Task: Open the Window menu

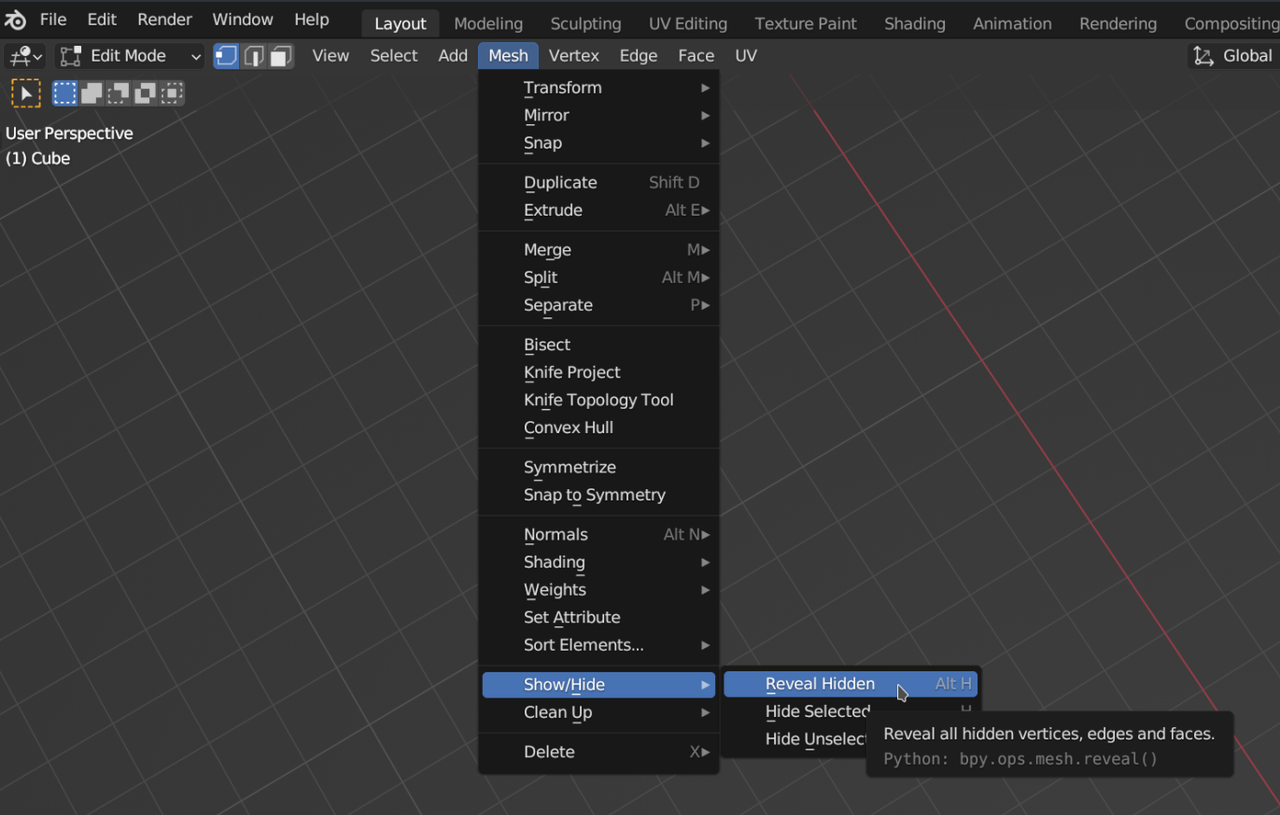Action: 243,20
